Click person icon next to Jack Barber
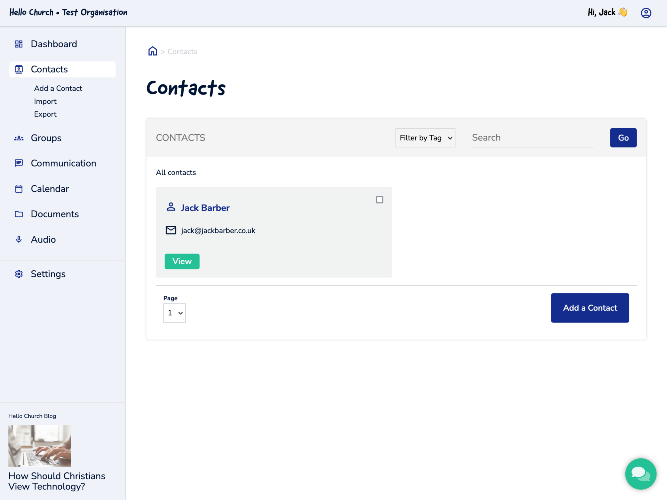 [x=171, y=207]
